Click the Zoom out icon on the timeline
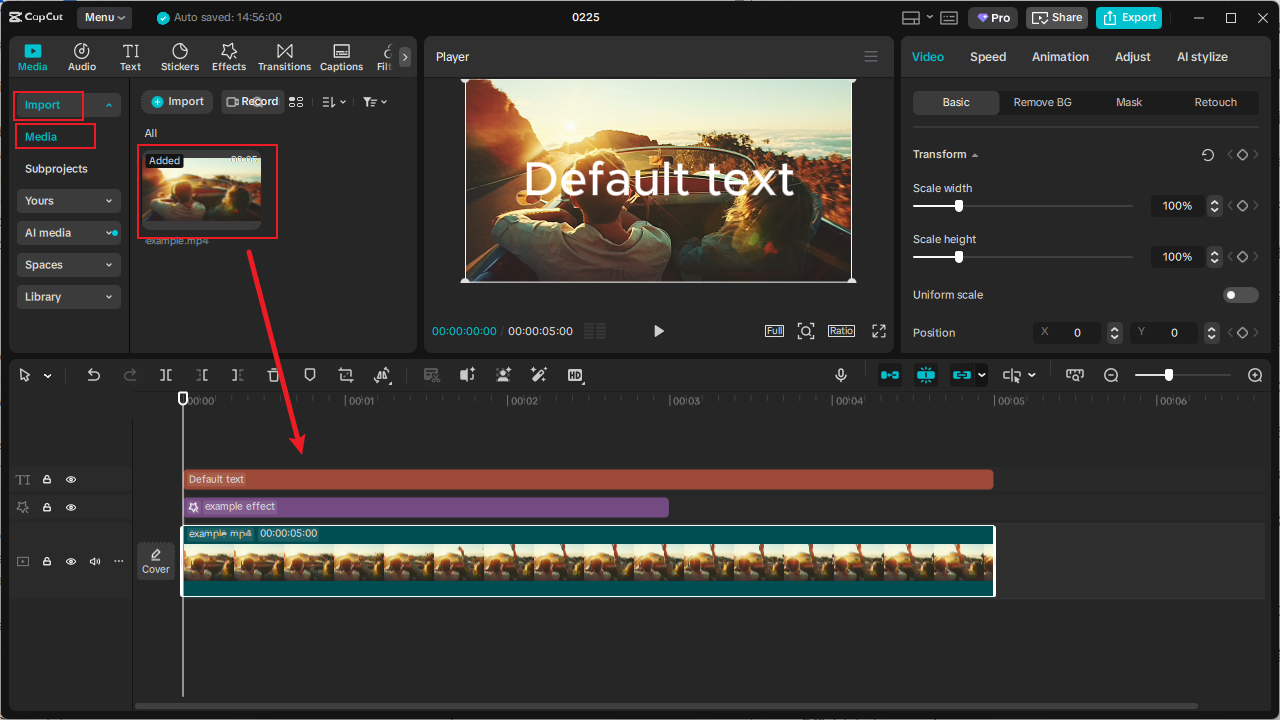This screenshot has width=1280, height=720. pyautogui.click(x=1111, y=375)
